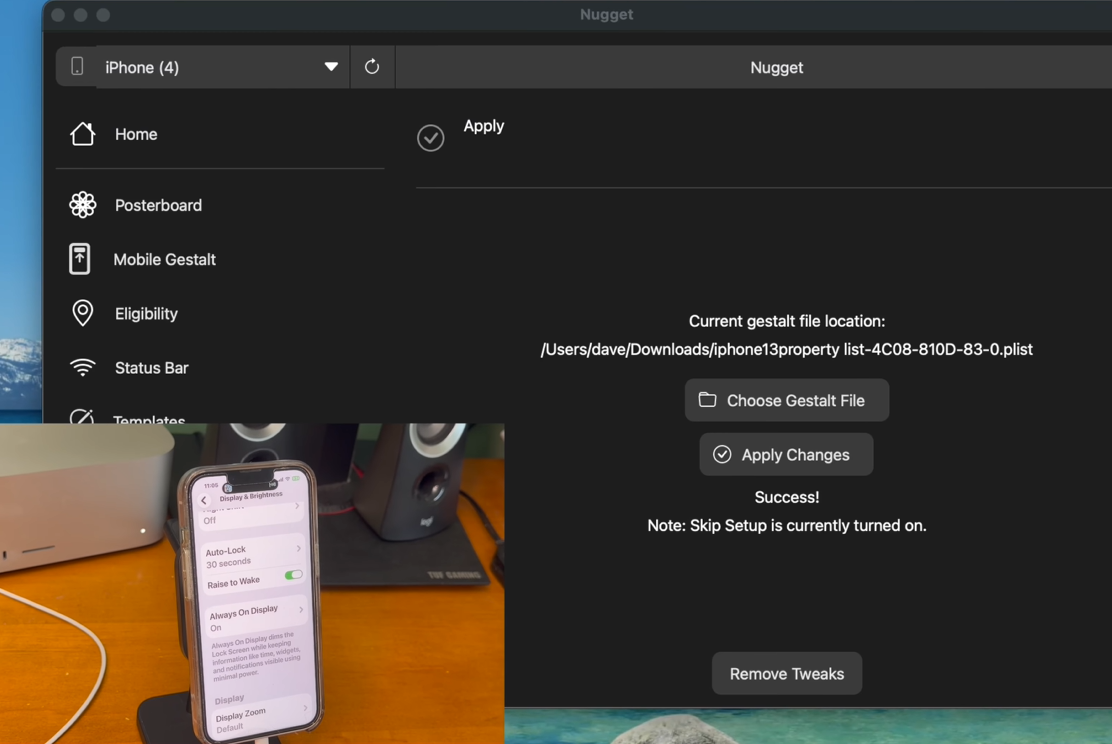Image resolution: width=1112 pixels, height=744 pixels.
Task: Open Always On Display row on the iPhone
Action: (x=257, y=618)
